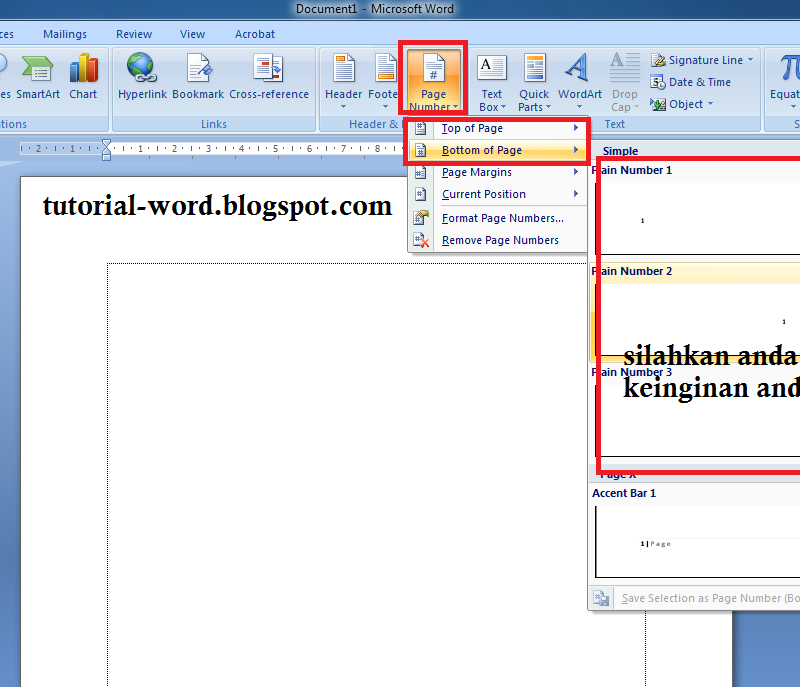Image resolution: width=800 pixels, height=687 pixels.
Task: Open the Quick Parts dropdown arrow
Action: click(x=548, y=107)
